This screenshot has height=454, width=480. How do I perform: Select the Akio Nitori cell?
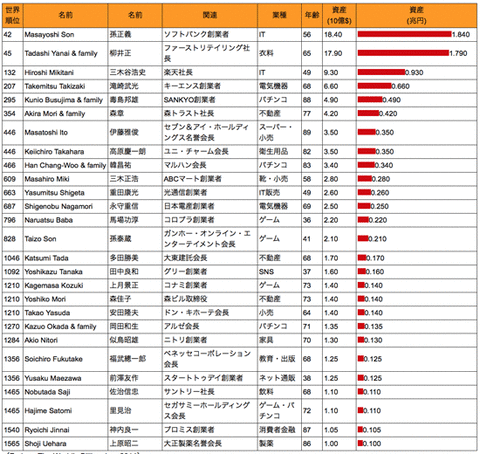pyautogui.click(x=65, y=340)
